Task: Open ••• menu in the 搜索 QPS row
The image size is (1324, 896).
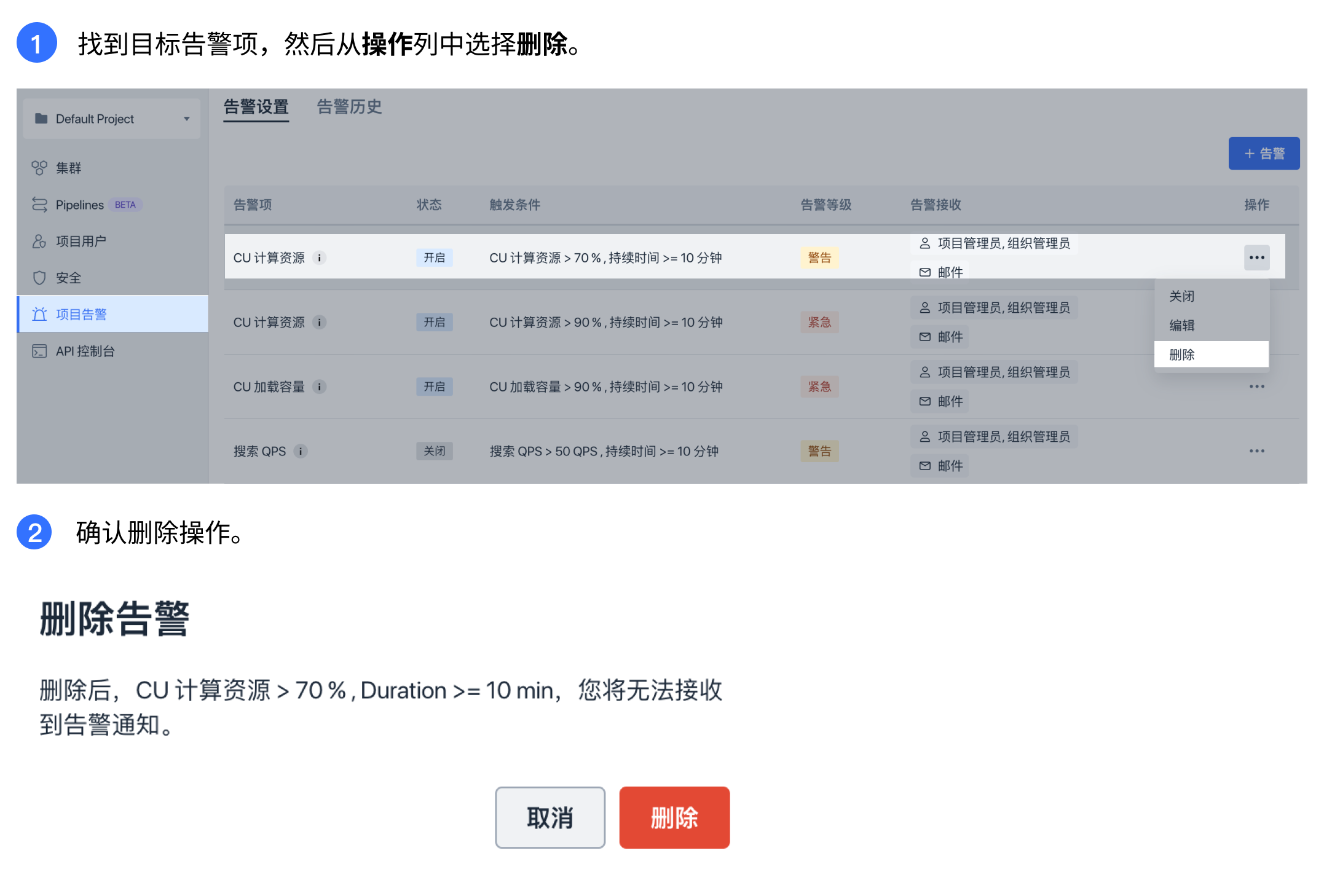Action: click(1257, 451)
